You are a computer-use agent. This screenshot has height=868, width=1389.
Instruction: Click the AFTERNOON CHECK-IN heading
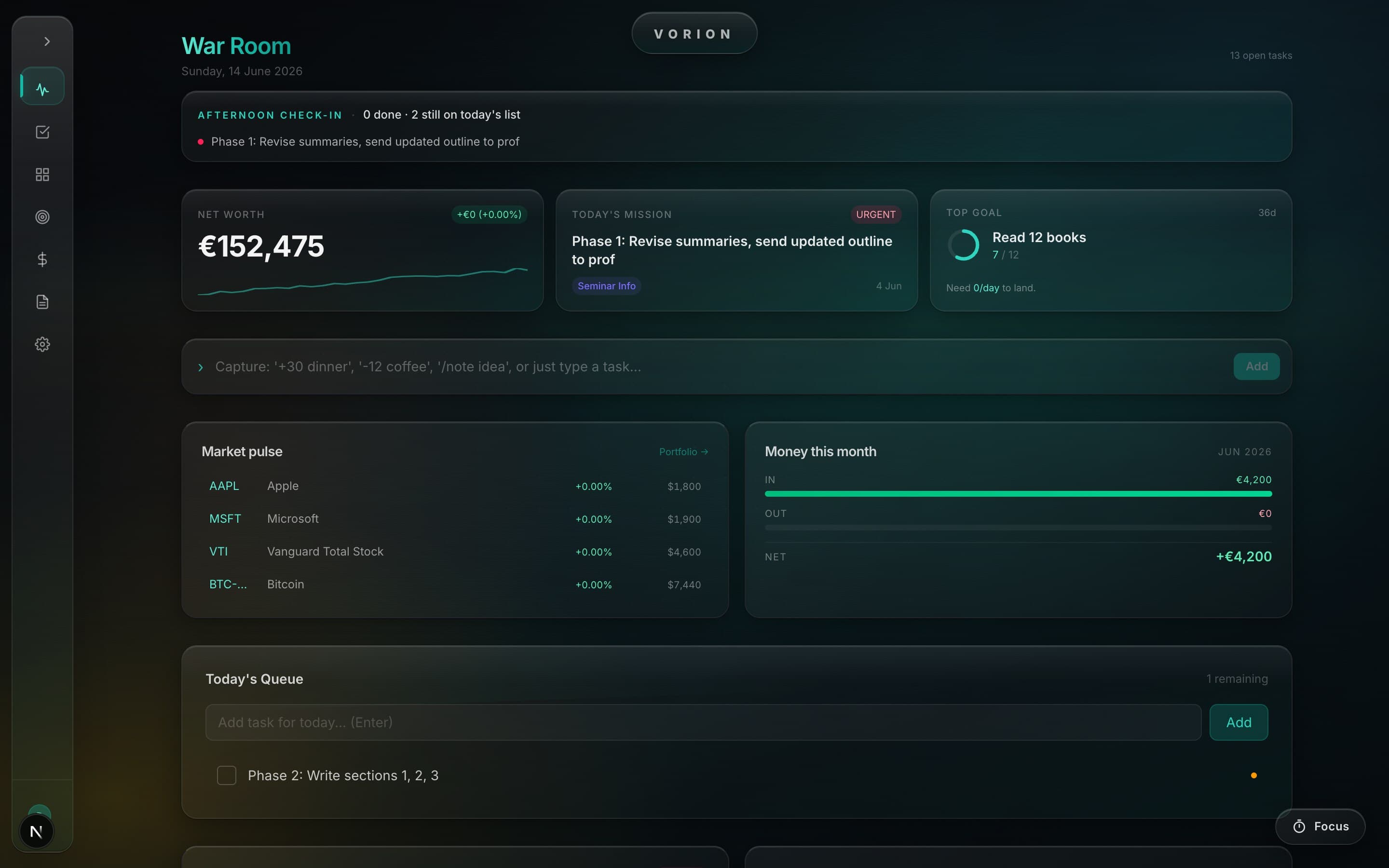click(270, 115)
